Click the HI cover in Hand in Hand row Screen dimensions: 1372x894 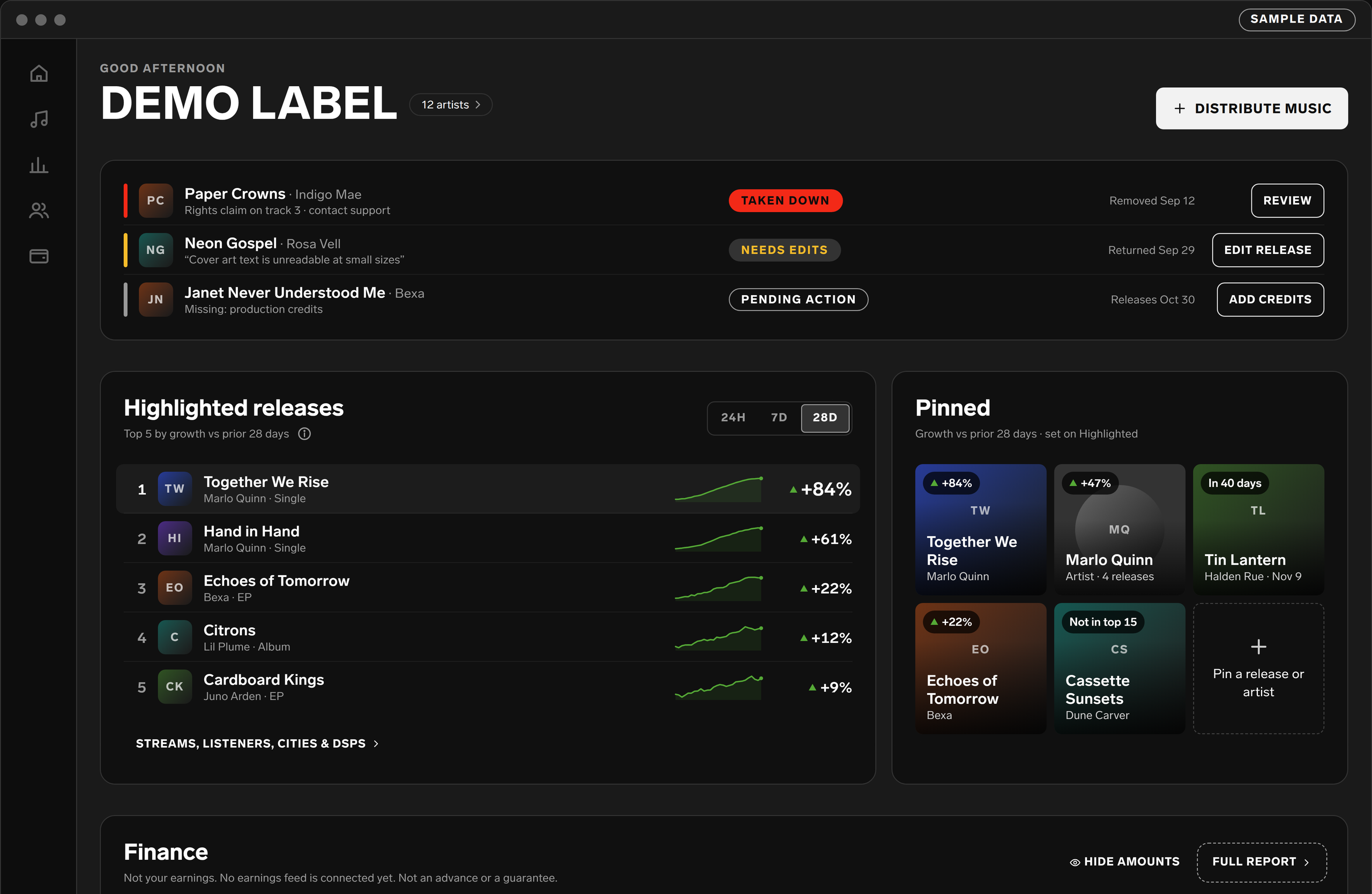(175, 538)
